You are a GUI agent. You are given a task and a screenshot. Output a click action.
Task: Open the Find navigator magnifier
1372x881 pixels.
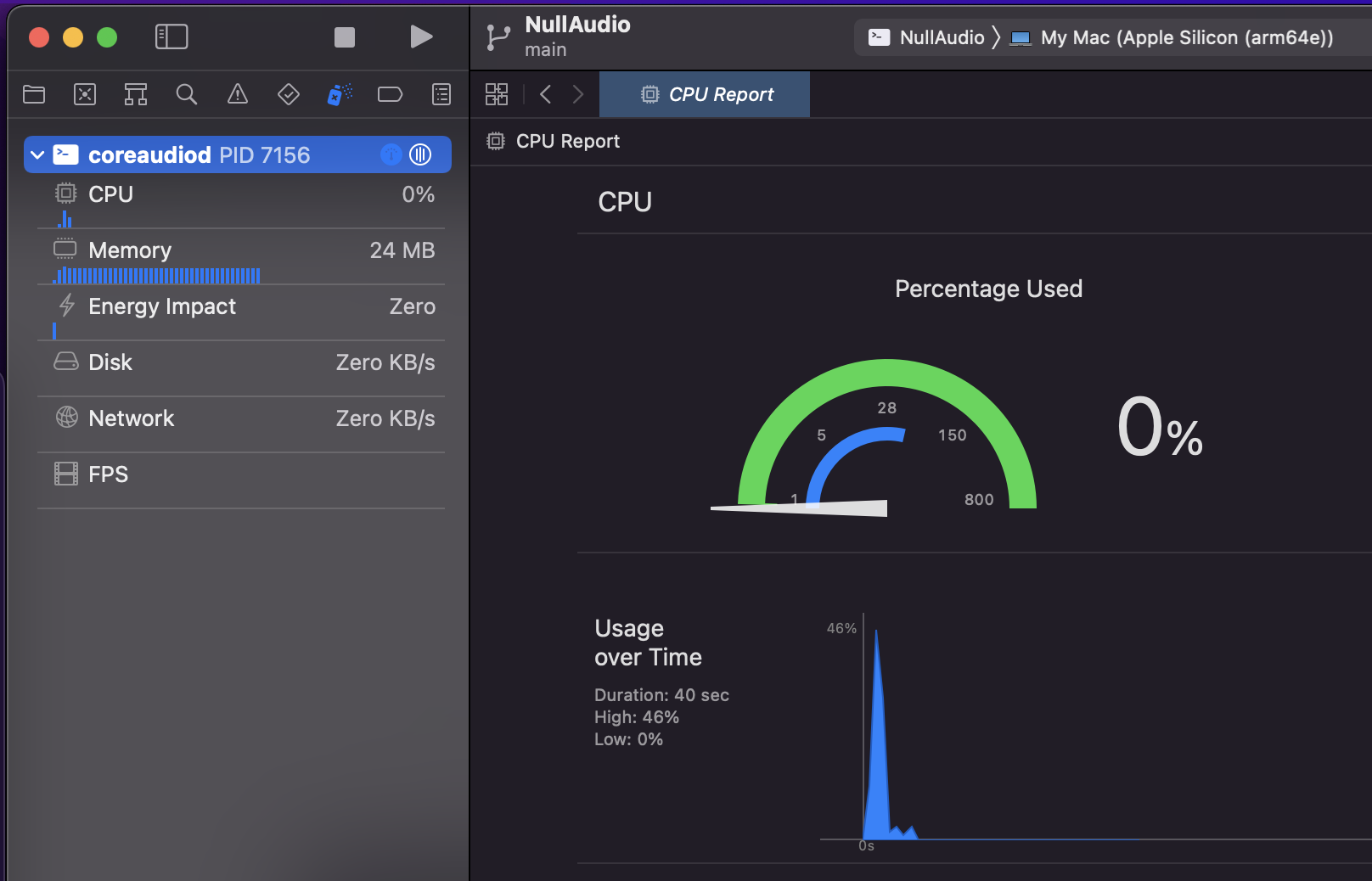(187, 94)
